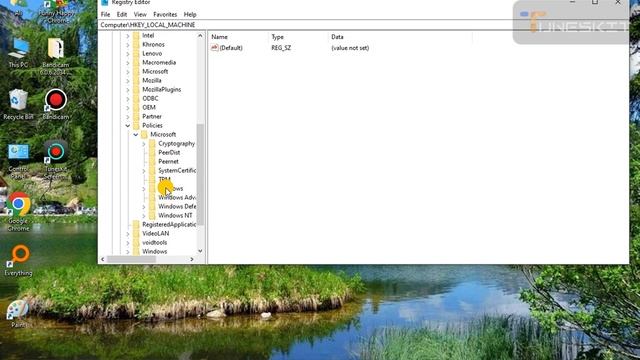Screen dimensions: 640x360
Task: Expand the voidtools key
Action: coord(128,242)
